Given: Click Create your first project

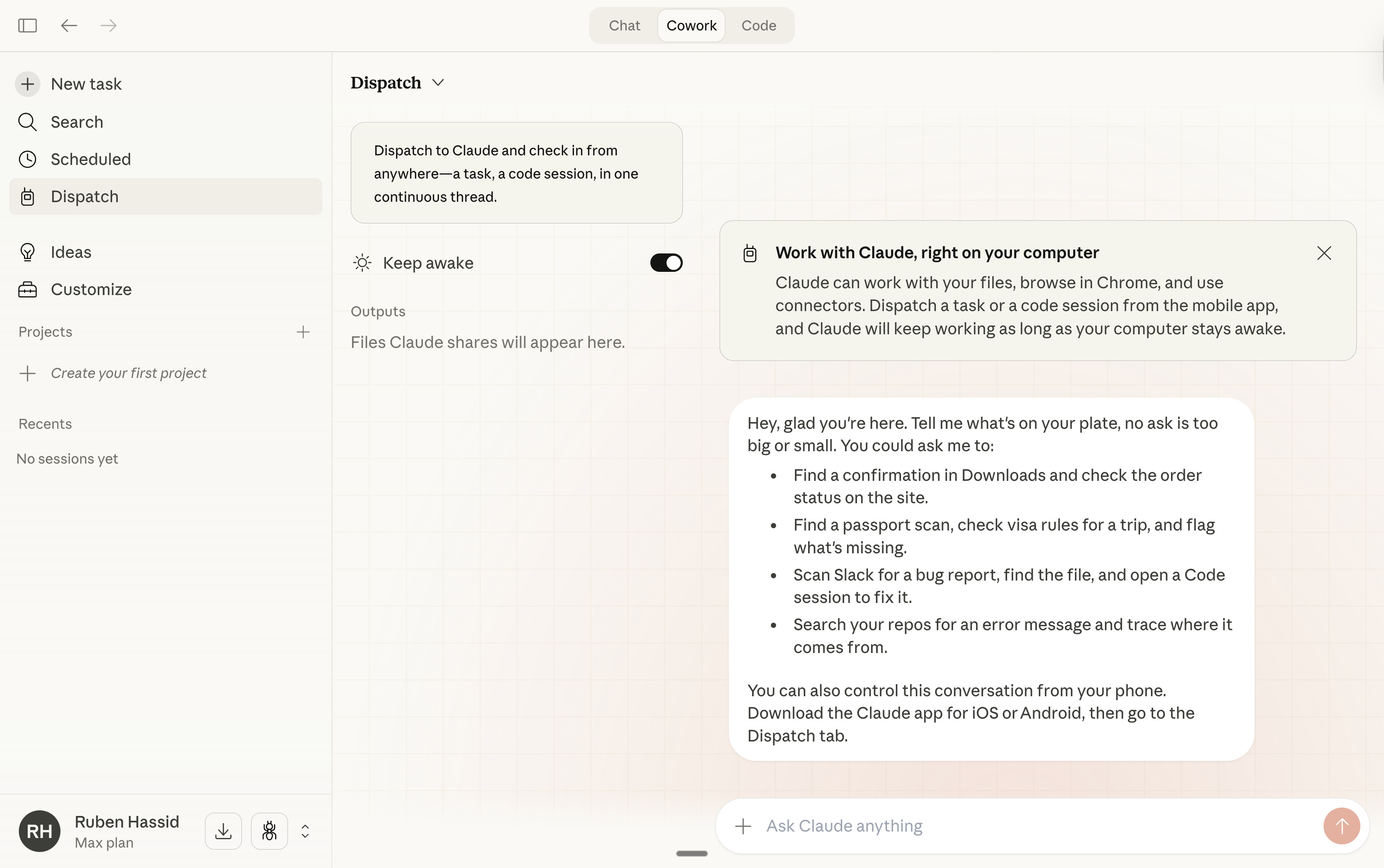Looking at the screenshot, I should (128, 373).
